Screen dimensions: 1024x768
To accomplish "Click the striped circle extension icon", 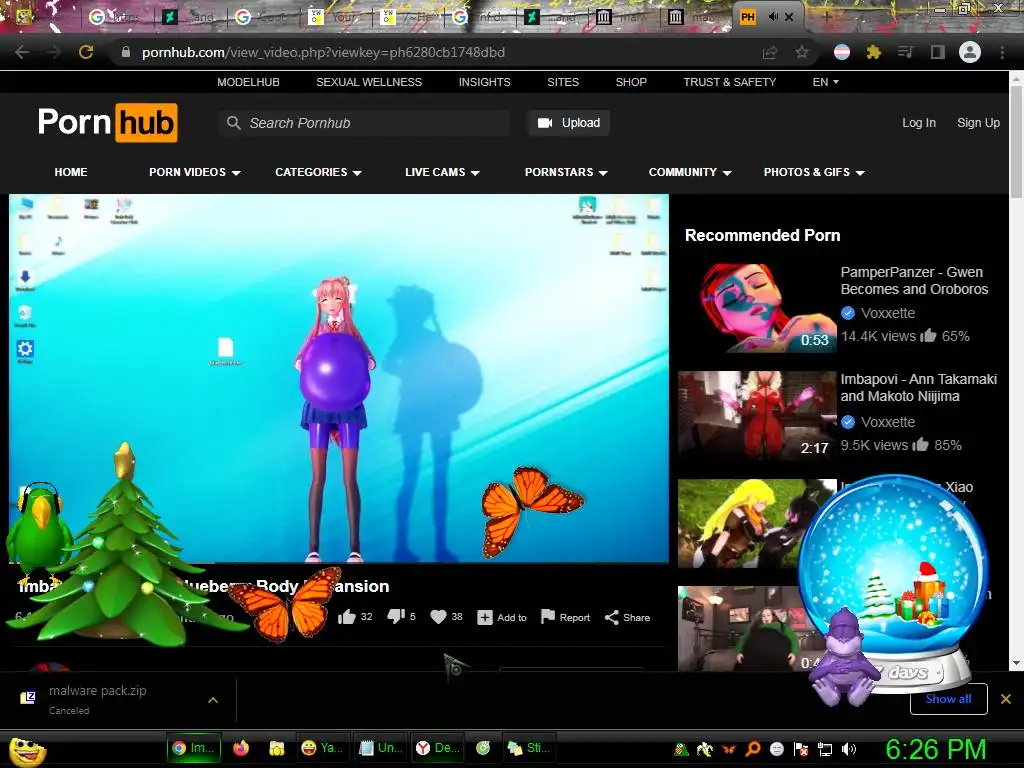I will pyautogui.click(x=842, y=52).
